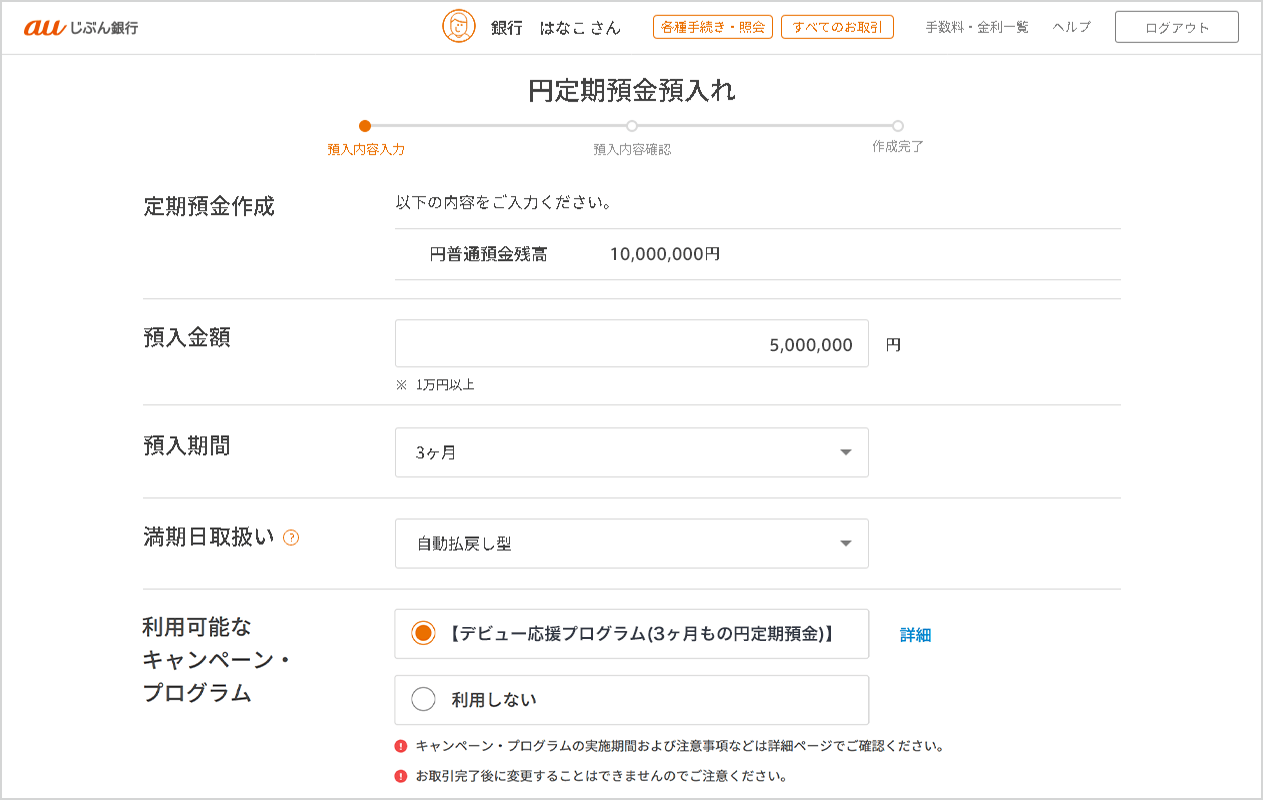The width and height of the screenshot is (1263, 800).
Task: Click the ログアウト button
Action: click(x=1176, y=27)
